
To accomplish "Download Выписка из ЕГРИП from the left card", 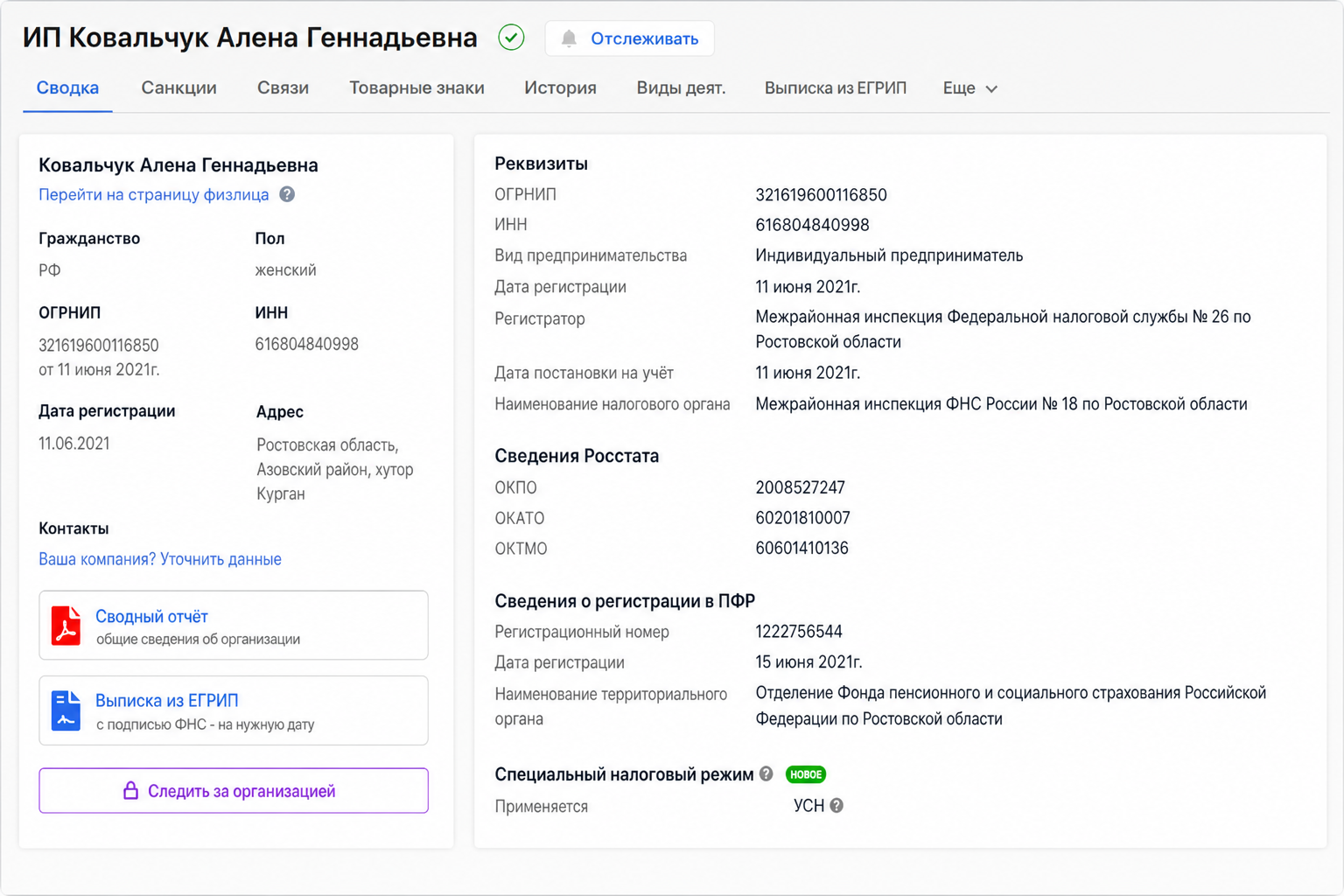I will coord(166,701).
